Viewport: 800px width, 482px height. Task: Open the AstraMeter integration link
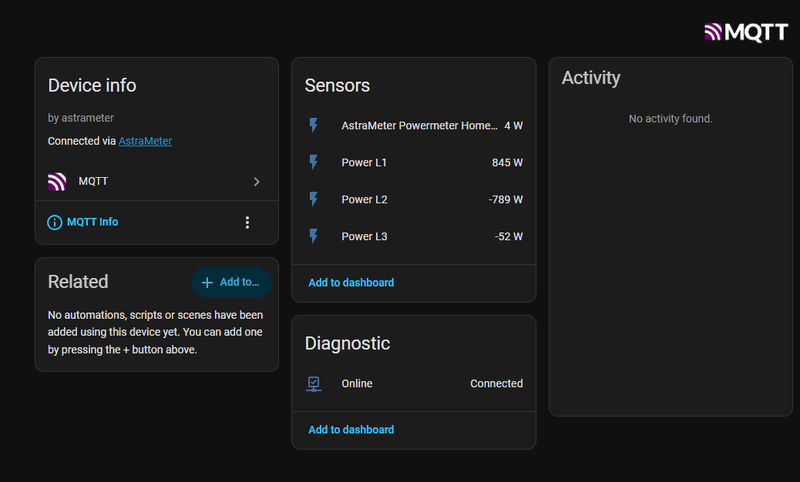[x=145, y=141]
